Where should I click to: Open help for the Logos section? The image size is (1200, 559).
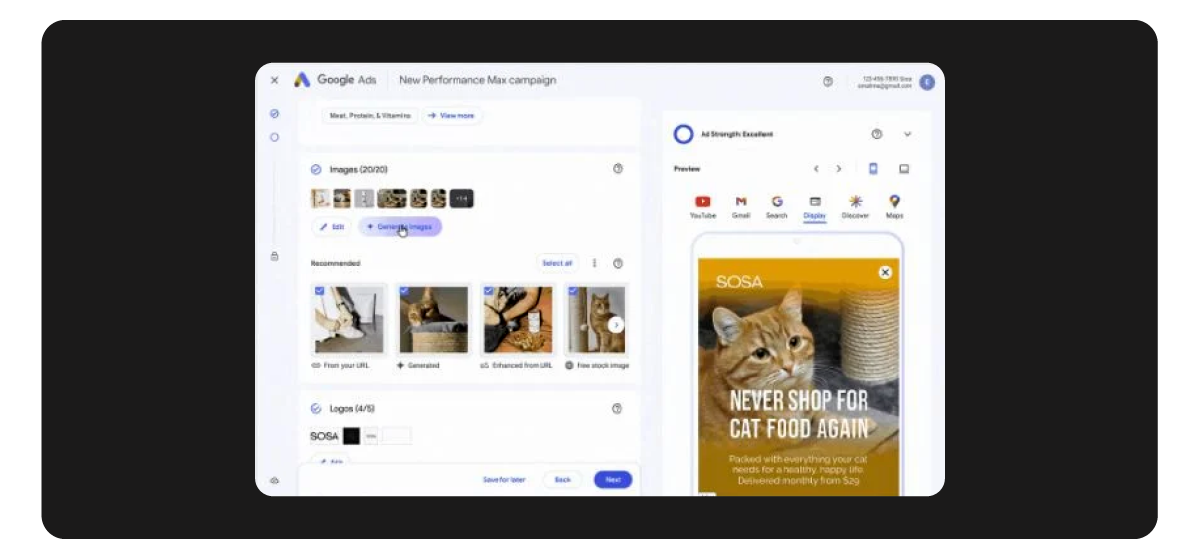[617, 408]
